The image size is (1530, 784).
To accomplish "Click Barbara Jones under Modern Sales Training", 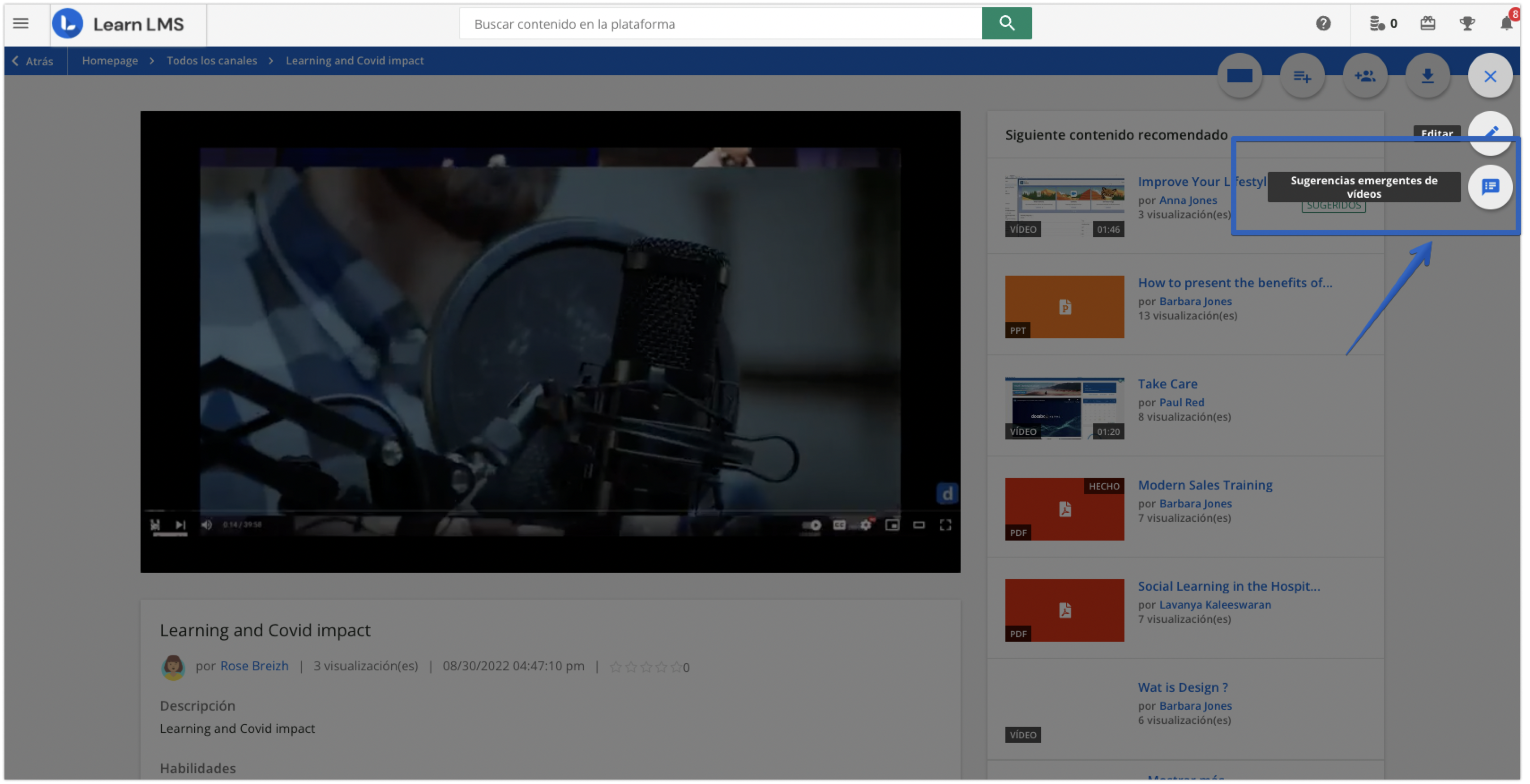I will click(1195, 503).
